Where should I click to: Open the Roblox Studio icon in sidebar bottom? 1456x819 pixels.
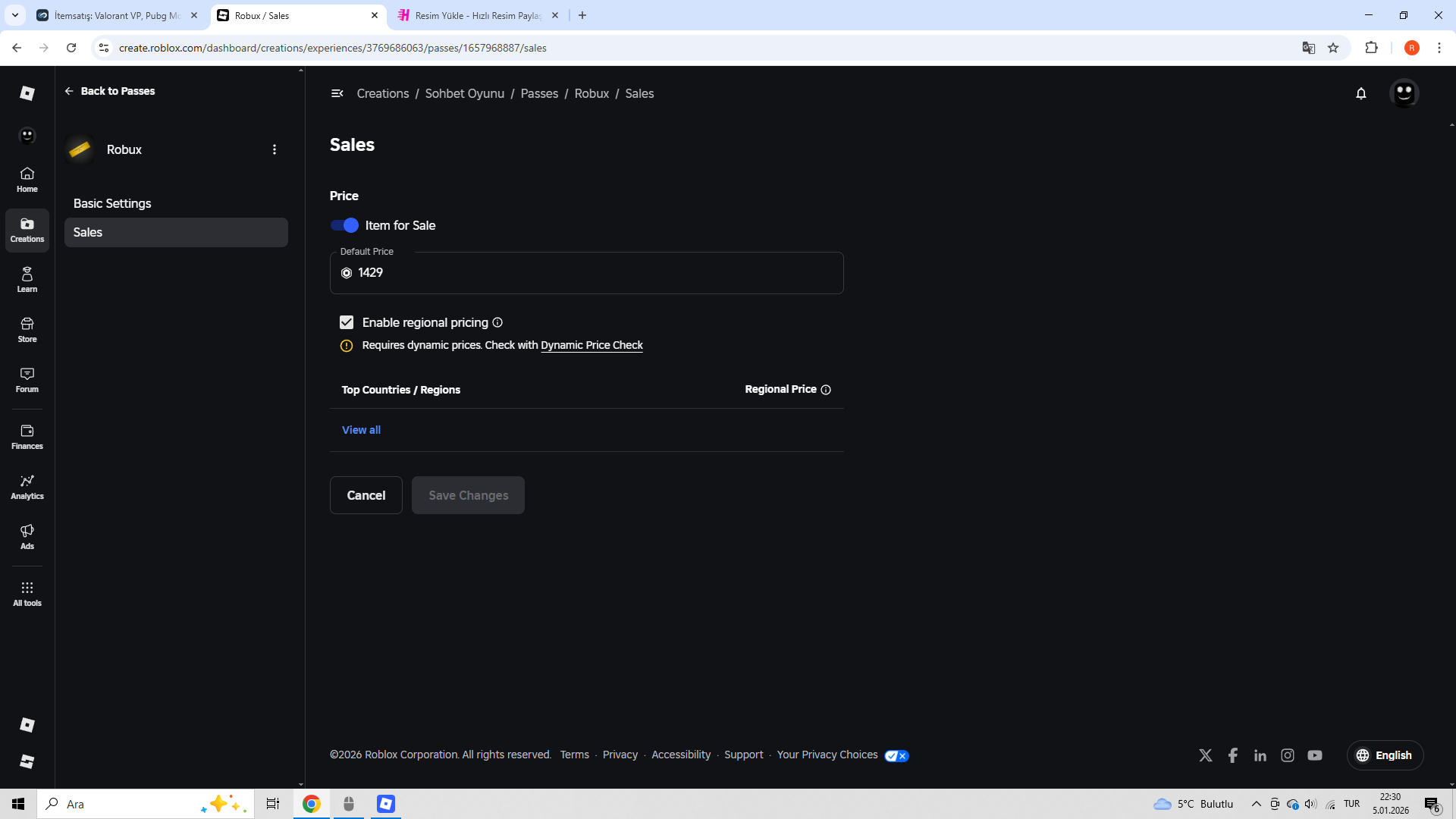click(27, 761)
